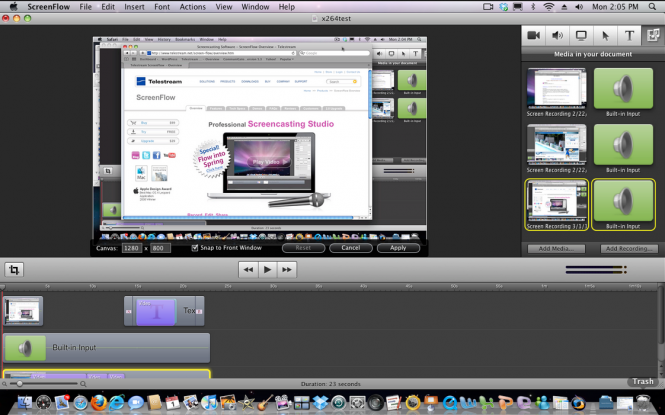Open Spotlight search
This screenshot has height=415, width=665.
[x=652, y=7]
